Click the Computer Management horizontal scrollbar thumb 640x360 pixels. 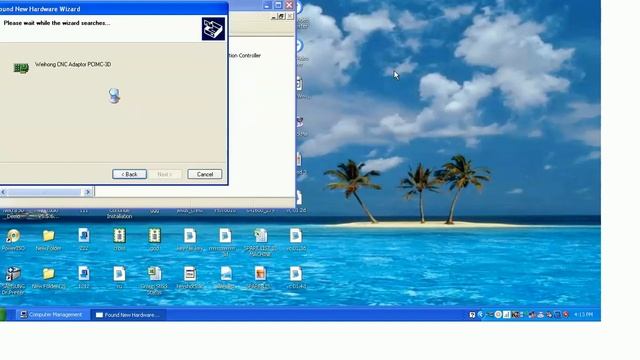coord(44,192)
